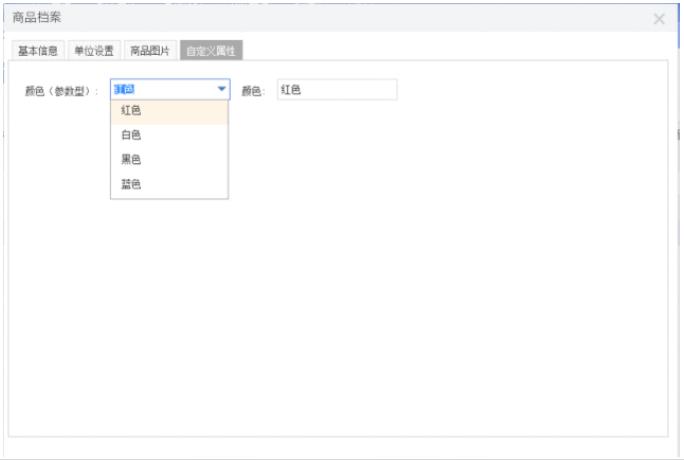This screenshot has height=460, width=684.
Task: Click the empty area of the properties panel
Action: [x=400, y=300]
